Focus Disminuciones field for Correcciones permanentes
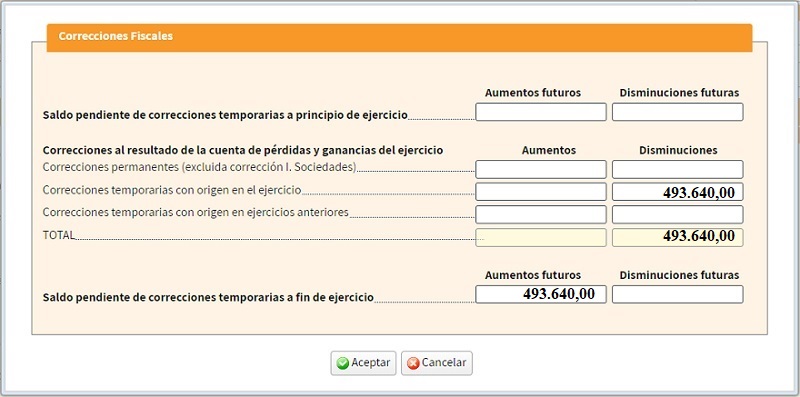 [x=678, y=169]
